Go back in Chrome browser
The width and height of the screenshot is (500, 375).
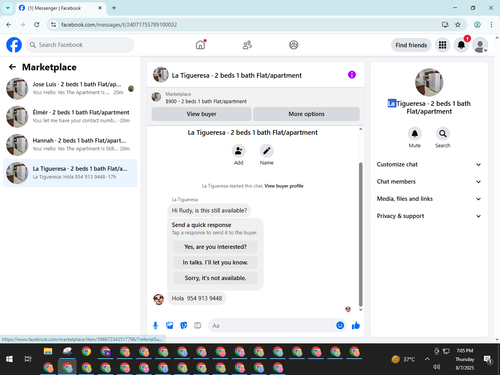pos(9,24)
